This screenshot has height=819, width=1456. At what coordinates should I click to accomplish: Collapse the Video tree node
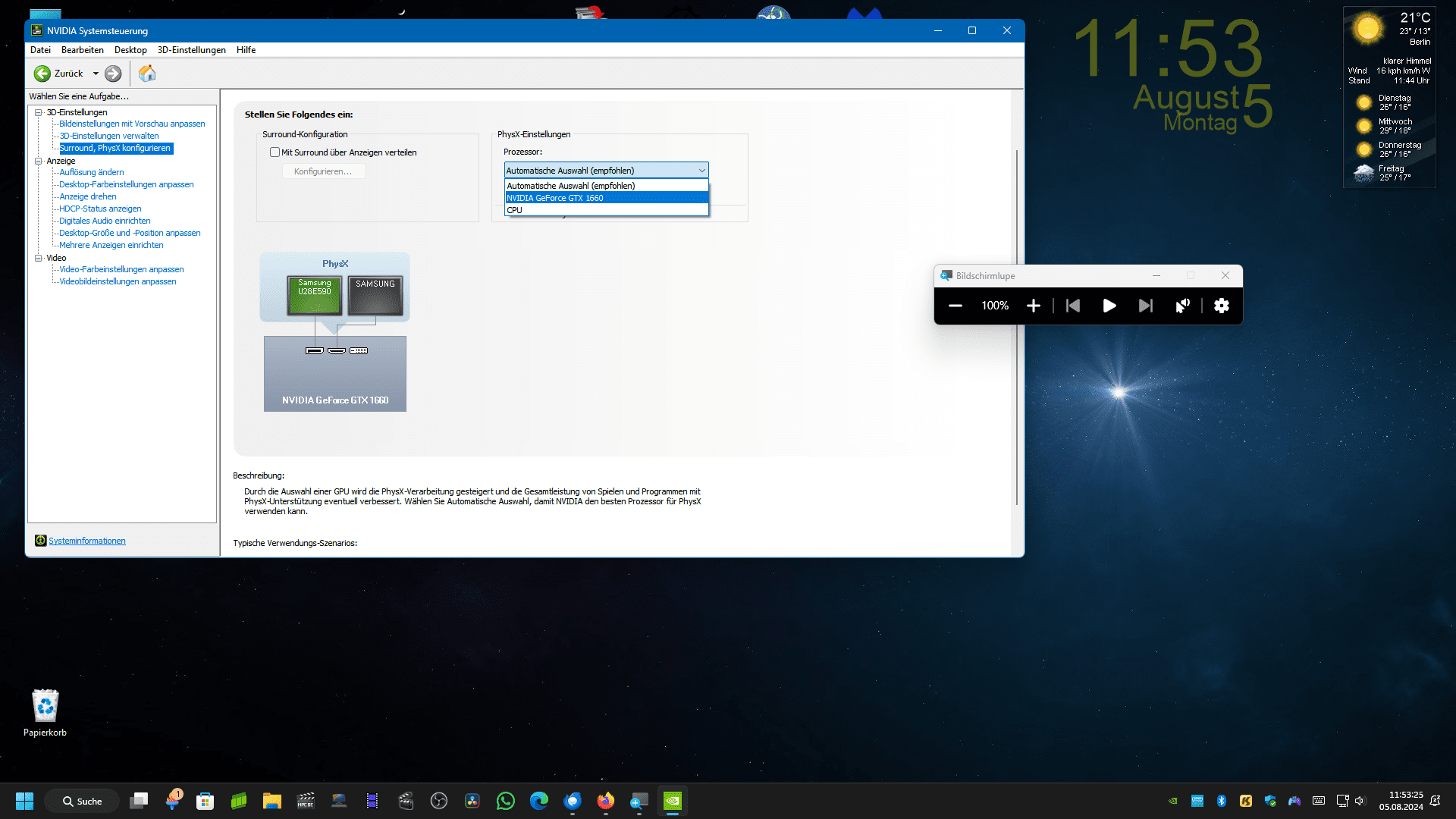coord(38,258)
